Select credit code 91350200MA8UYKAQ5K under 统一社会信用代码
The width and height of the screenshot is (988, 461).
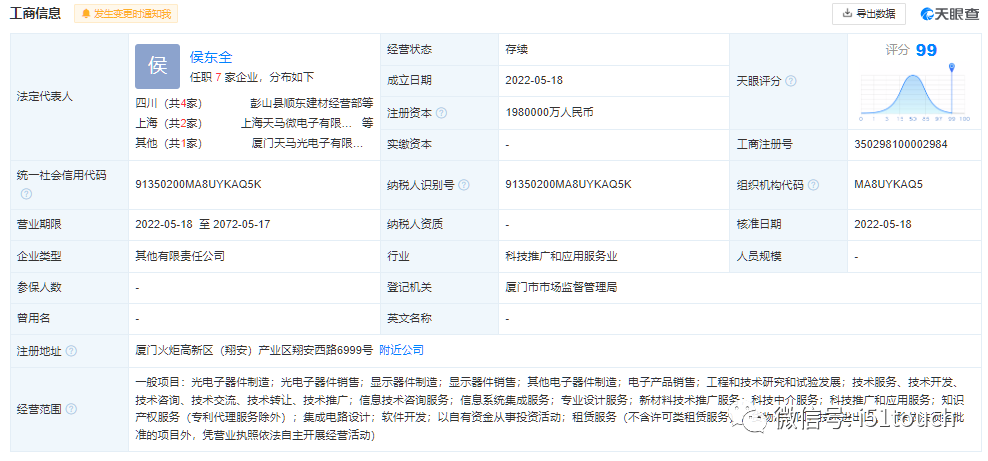tap(198, 185)
